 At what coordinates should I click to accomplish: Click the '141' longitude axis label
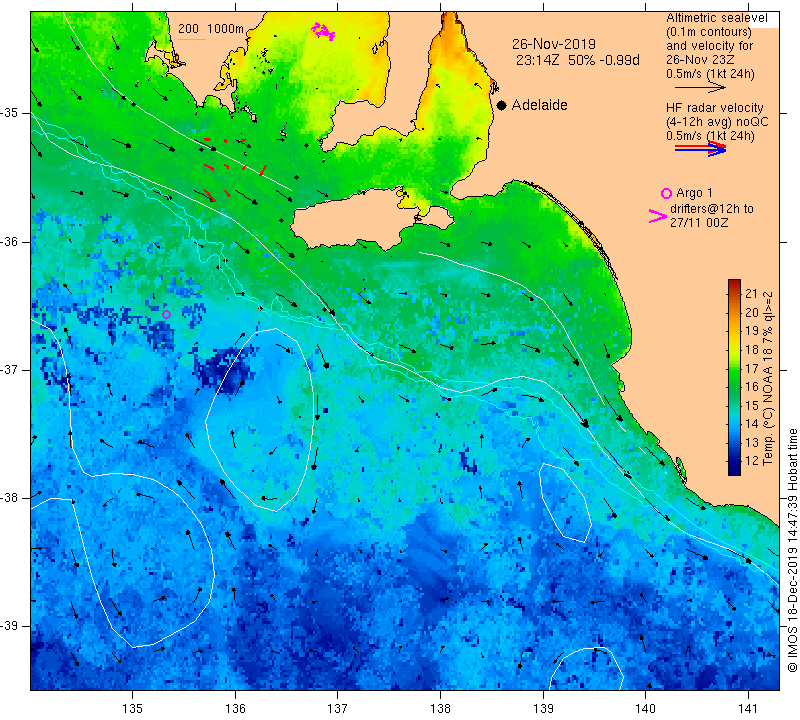748,708
